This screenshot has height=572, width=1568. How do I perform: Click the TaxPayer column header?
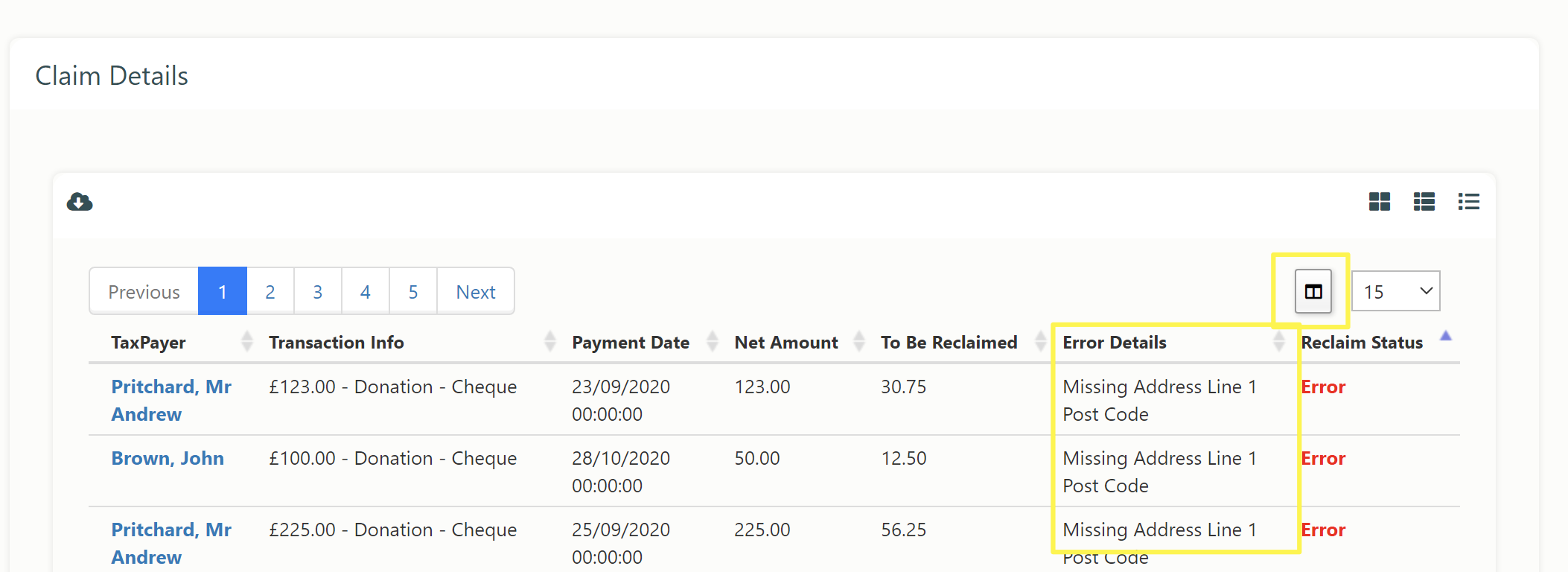pos(148,343)
